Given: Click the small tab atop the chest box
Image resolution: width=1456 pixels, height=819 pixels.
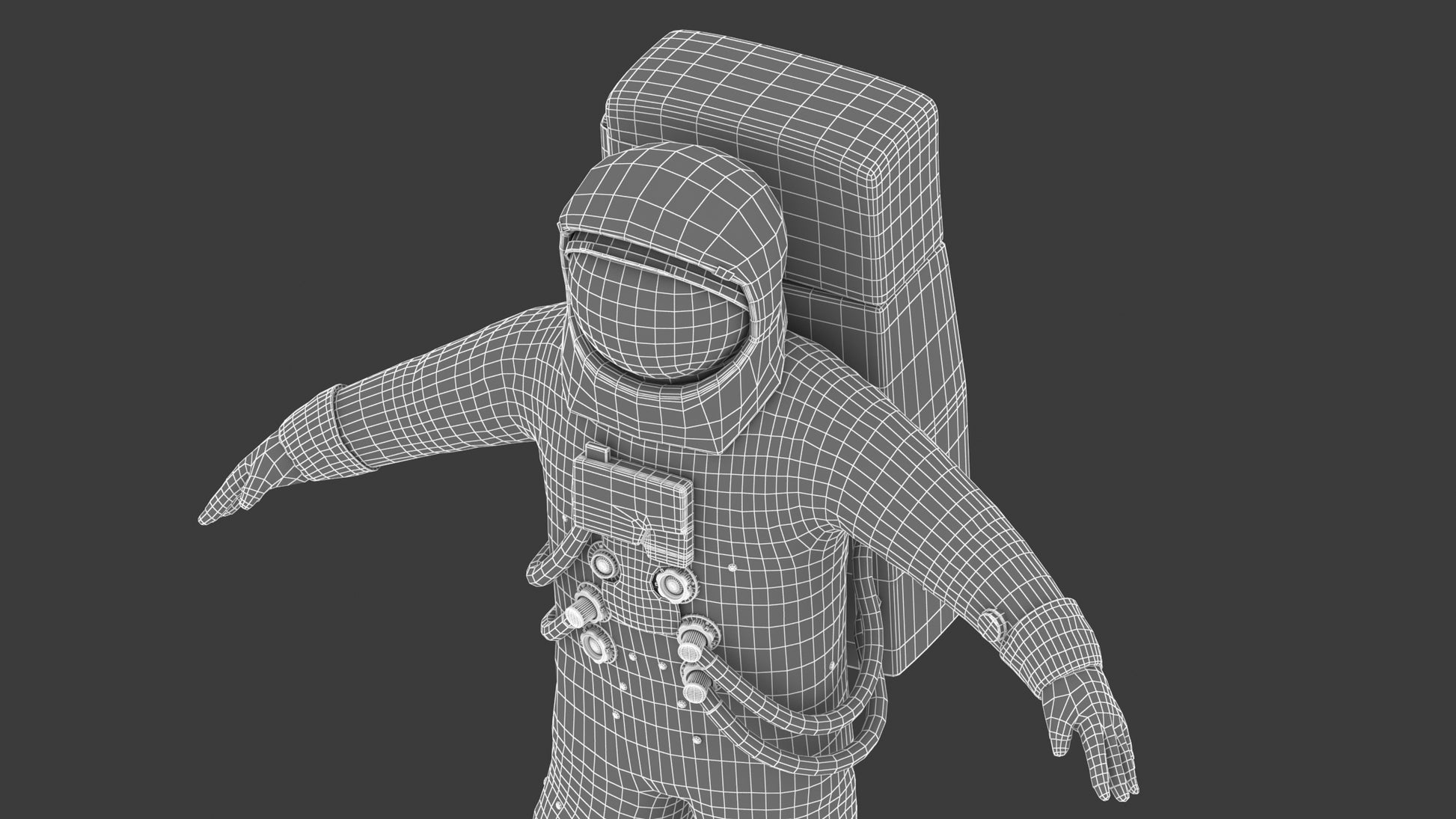Looking at the screenshot, I should (597, 454).
